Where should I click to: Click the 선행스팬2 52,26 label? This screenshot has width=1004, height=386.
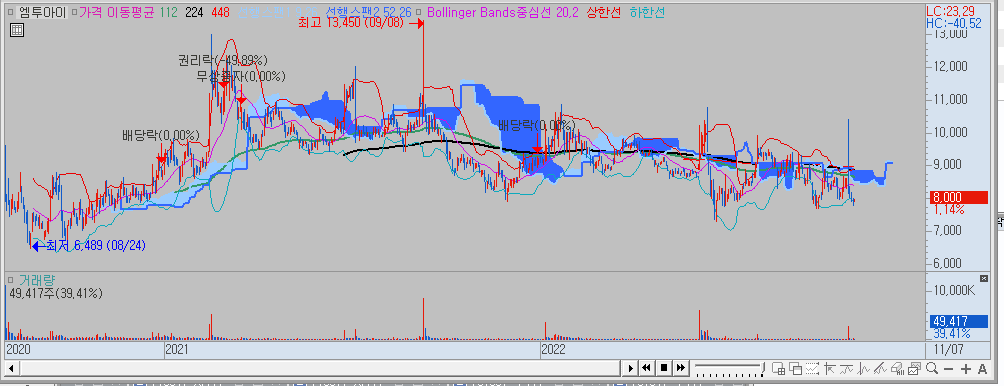(x=368, y=12)
